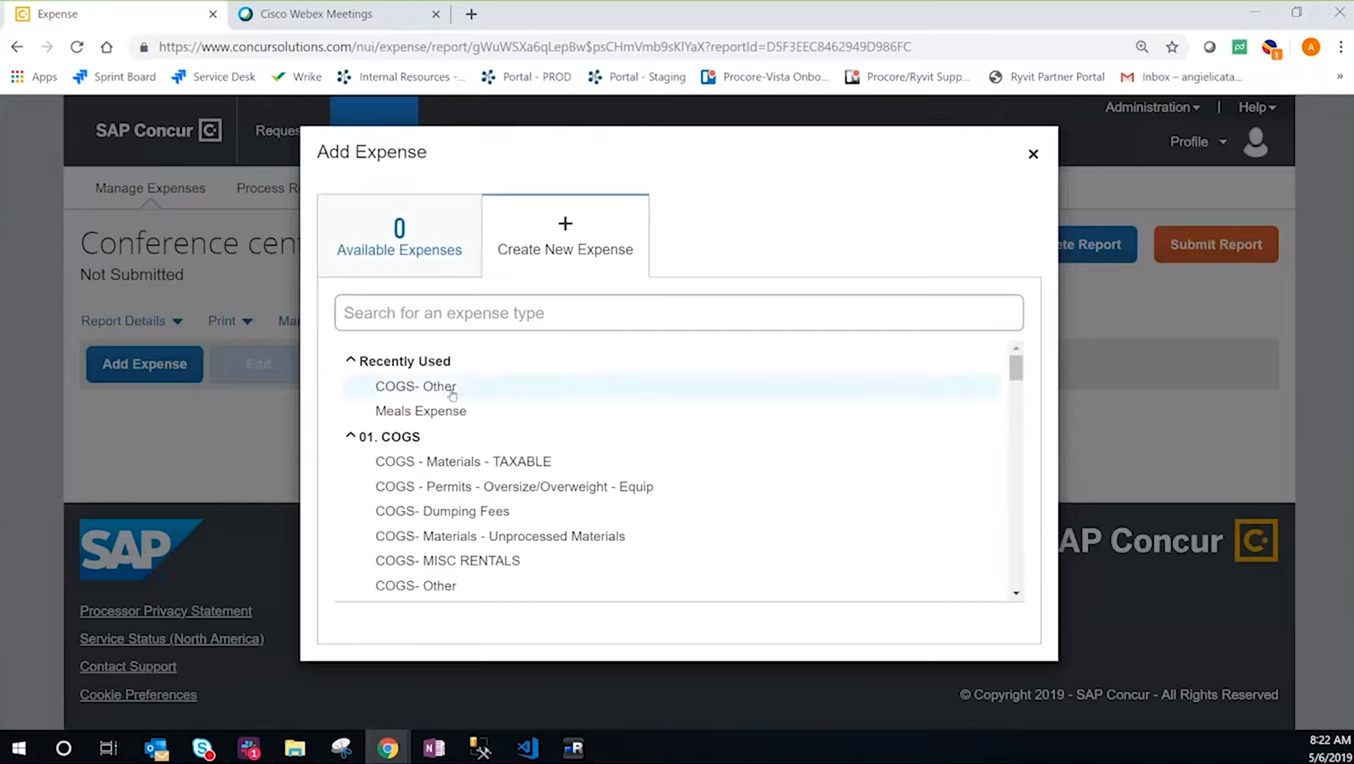This screenshot has height=764, width=1354.
Task: Click the SAP Concur logo in the header
Action: point(158,130)
